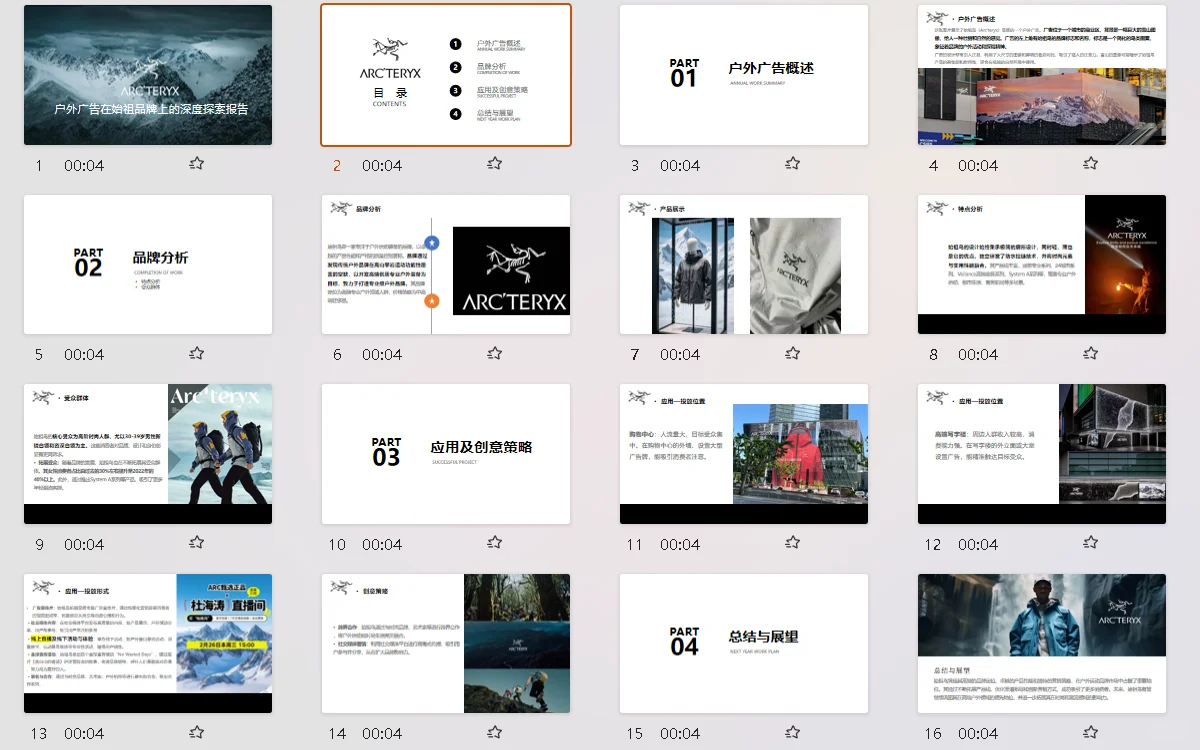Screen dimensions: 1200x750
Task: Click the slide number 2 label
Action: point(337,166)
